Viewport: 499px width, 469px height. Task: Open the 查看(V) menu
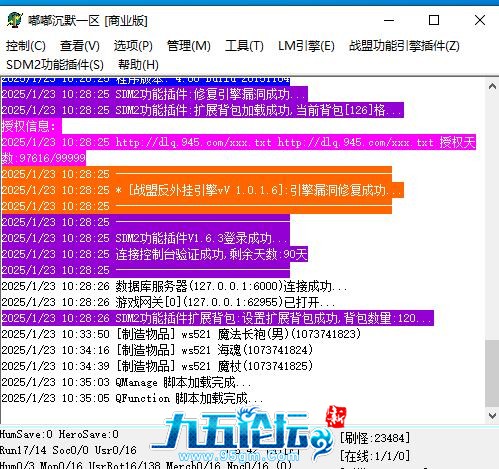pos(80,46)
